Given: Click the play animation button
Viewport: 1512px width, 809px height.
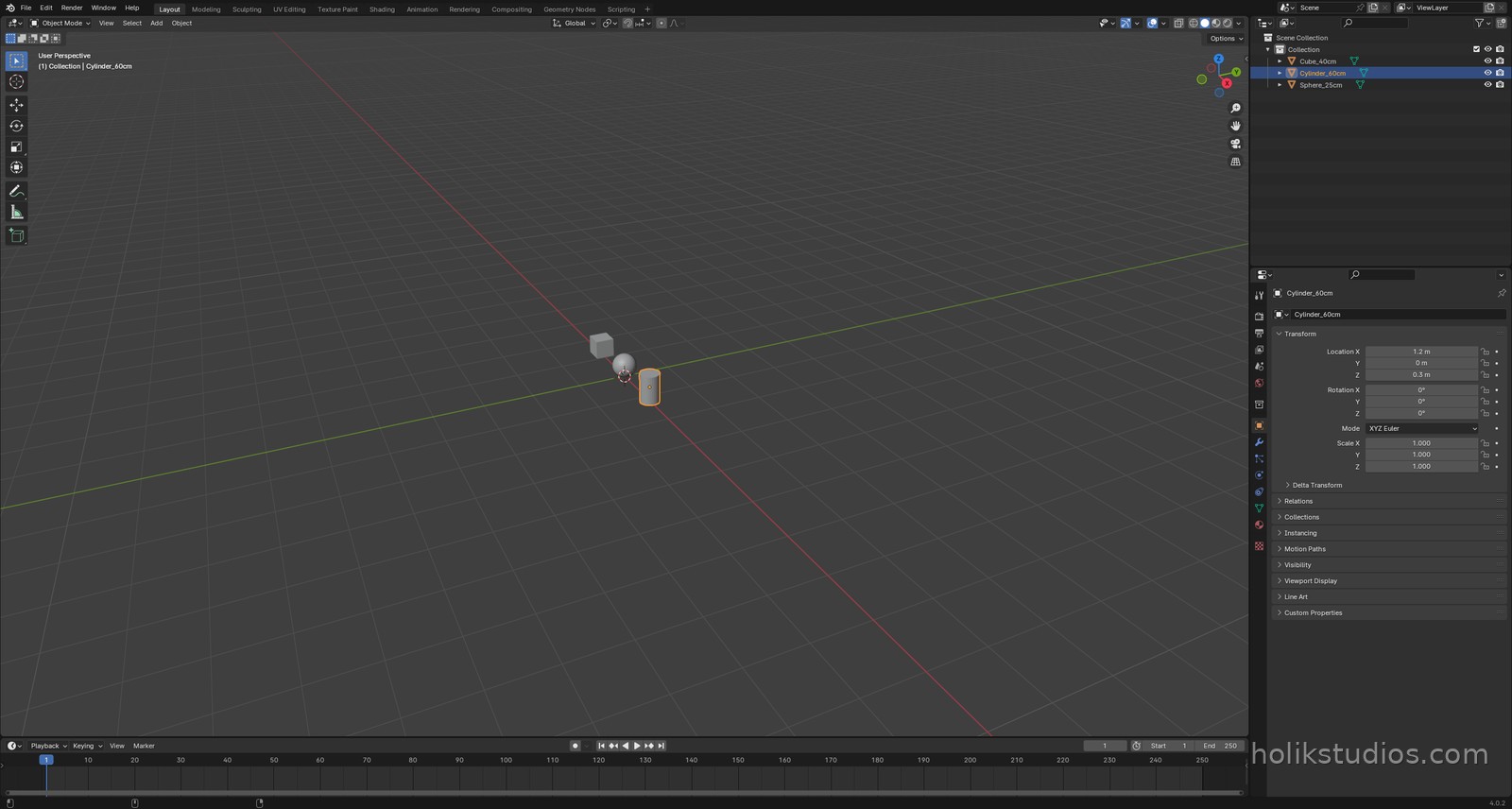Looking at the screenshot, I should 637,746.
